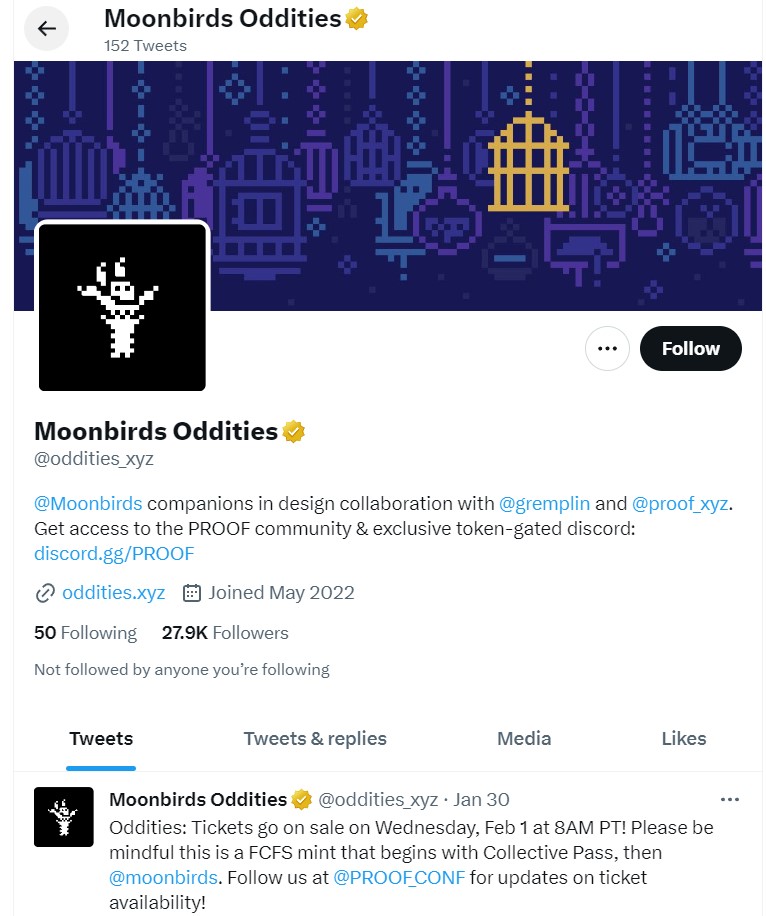This screenshot has width=766, height=916.
Task: Select the Likes tab
Action: [684, 738]
